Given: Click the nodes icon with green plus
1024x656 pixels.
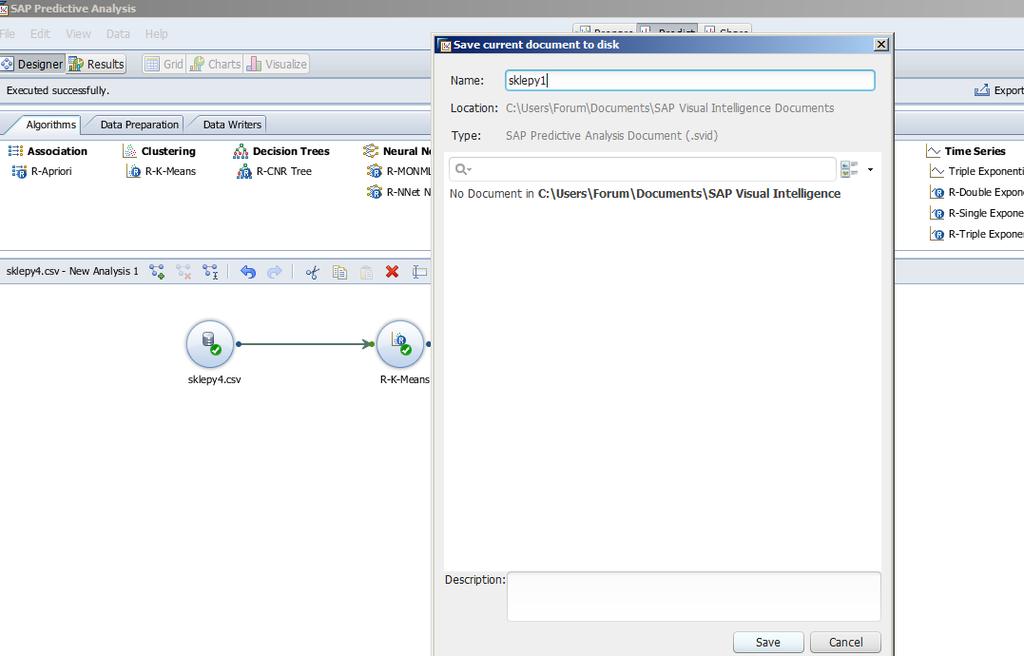Looking at the screenshot, I should pos(157,272).
